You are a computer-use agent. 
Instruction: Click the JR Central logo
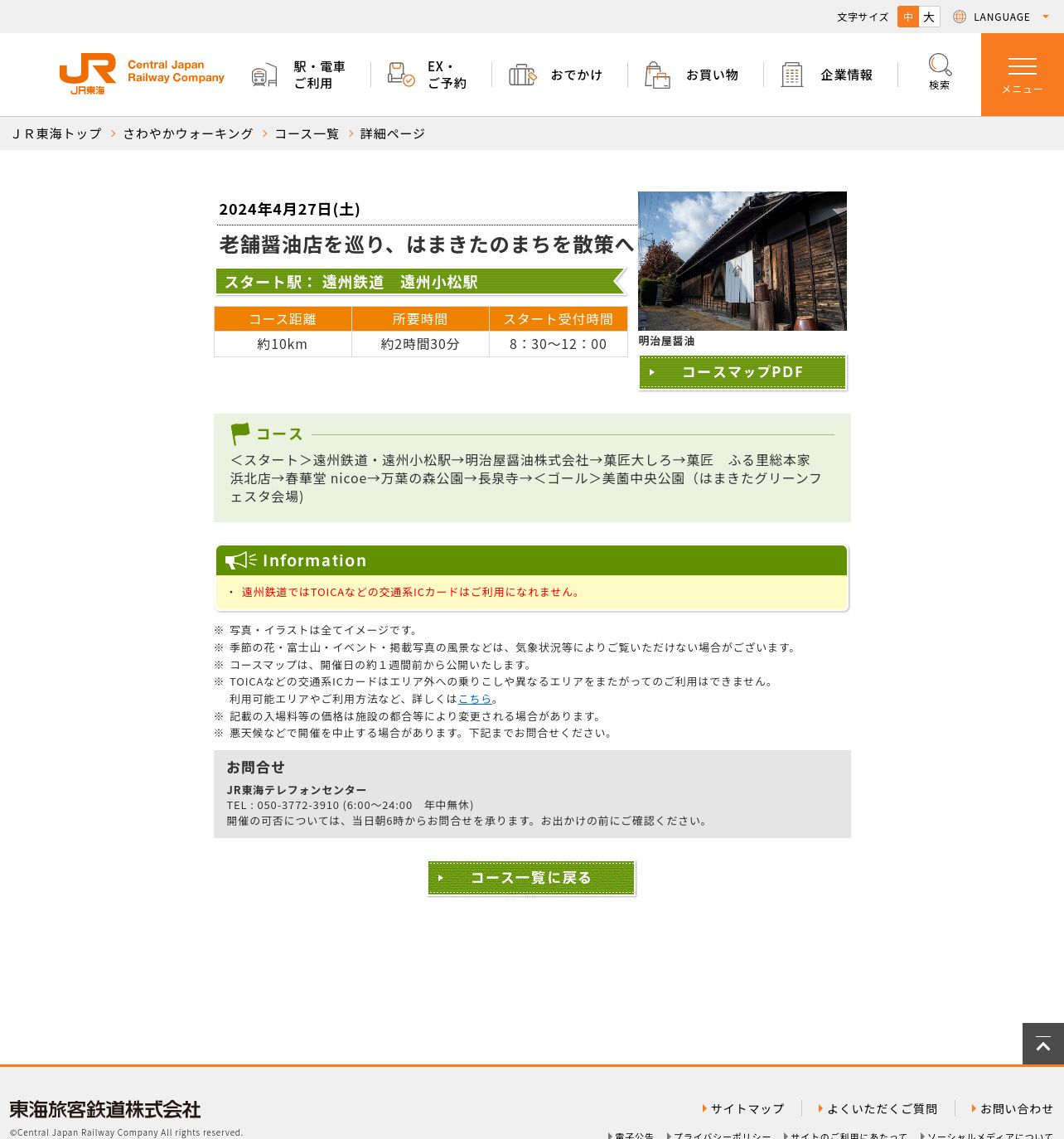coord(142,74)
